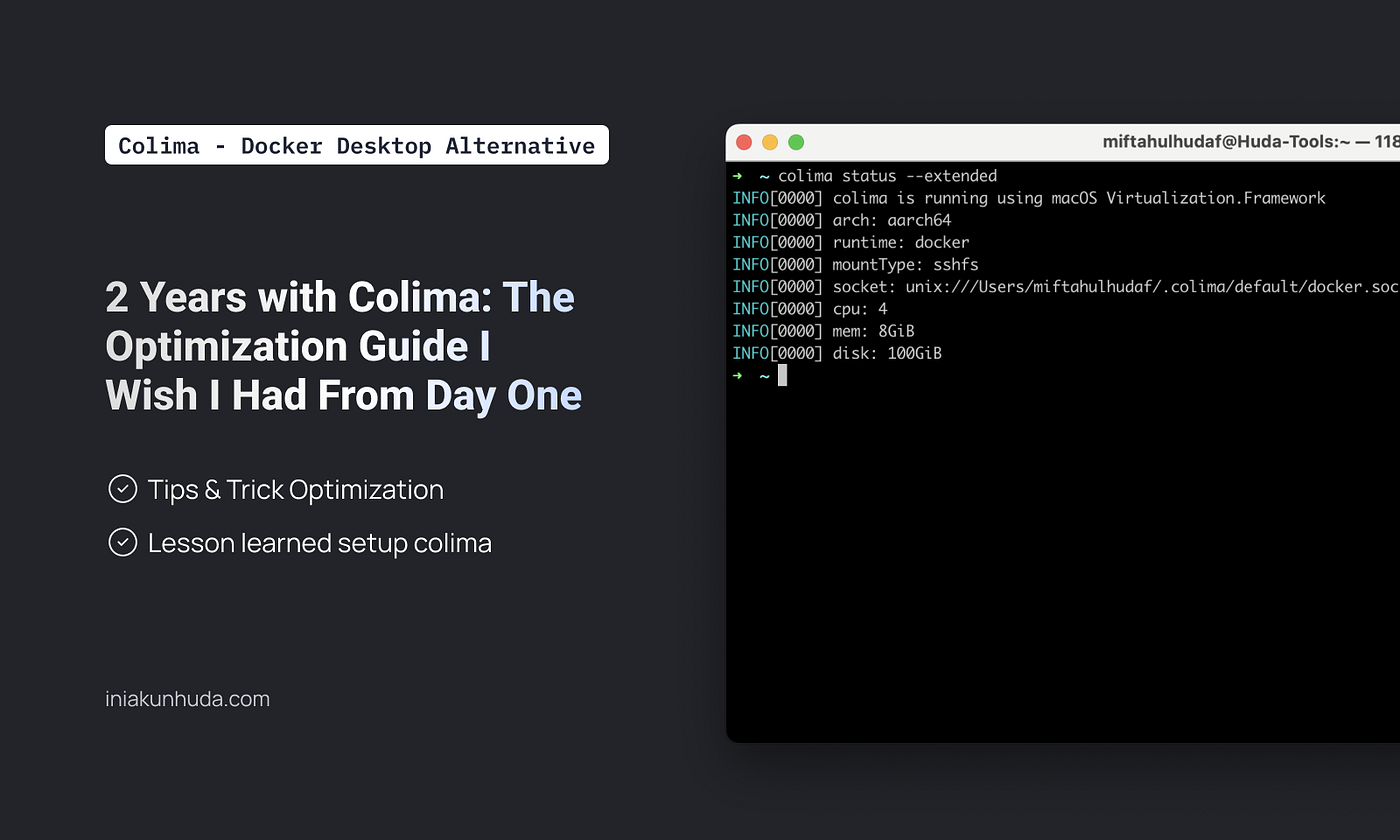Viewport: 1400px width, 840px height.
Task: Click the checkmark icon beside Tips & Trick Optimization
Action: (x=123, y=489)
